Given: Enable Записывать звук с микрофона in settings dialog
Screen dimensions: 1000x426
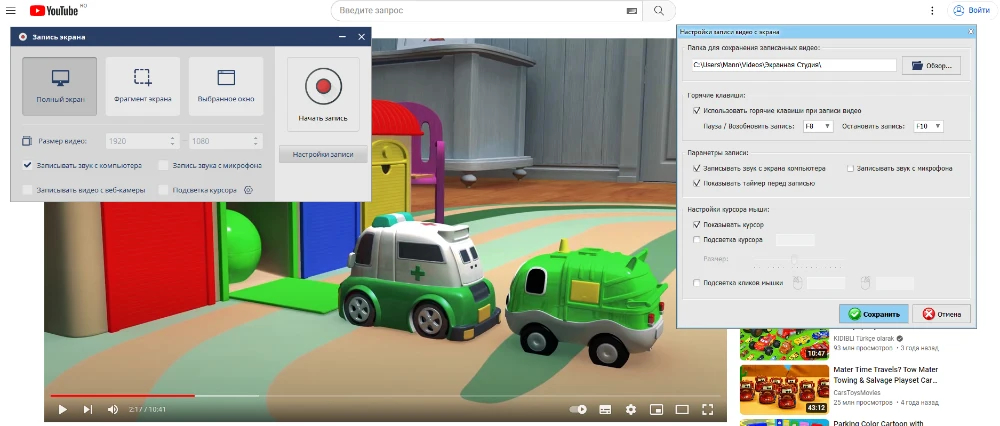Looking at the screenshot, I should 850,168.
